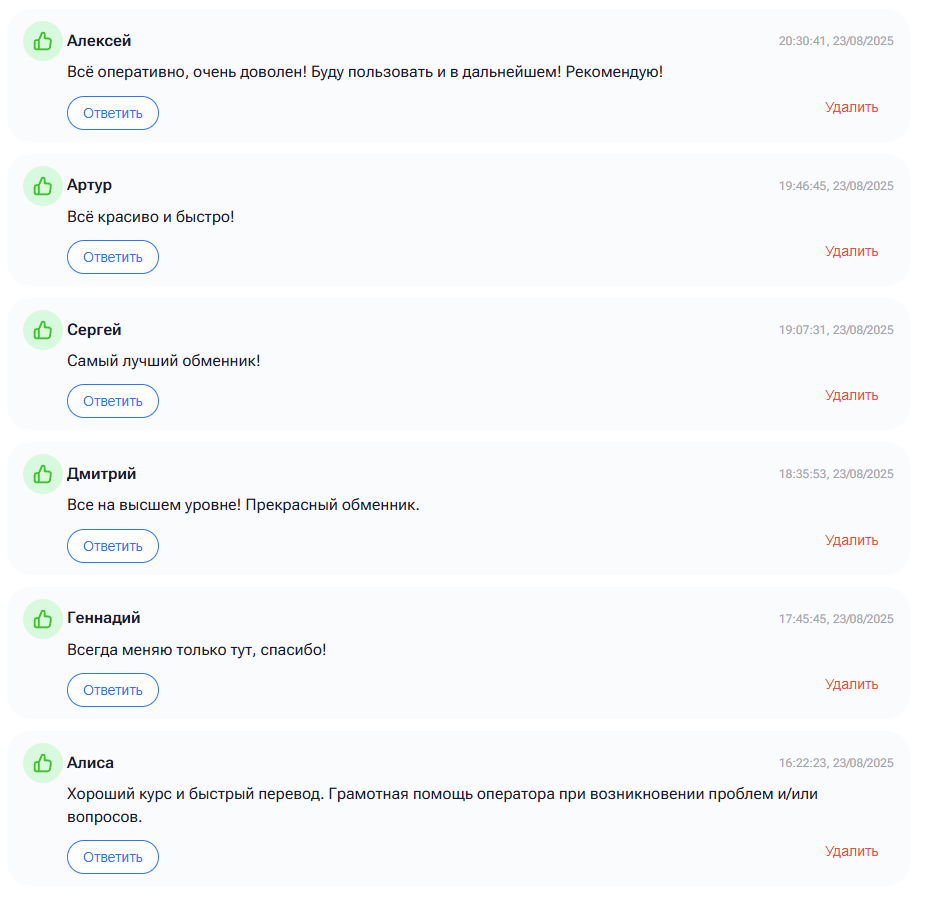Image resolution: width=943 pixels, height=897 pixels.
Task: Delete Геннадий's review via Удалить
Action: click(x=852, y=684)
